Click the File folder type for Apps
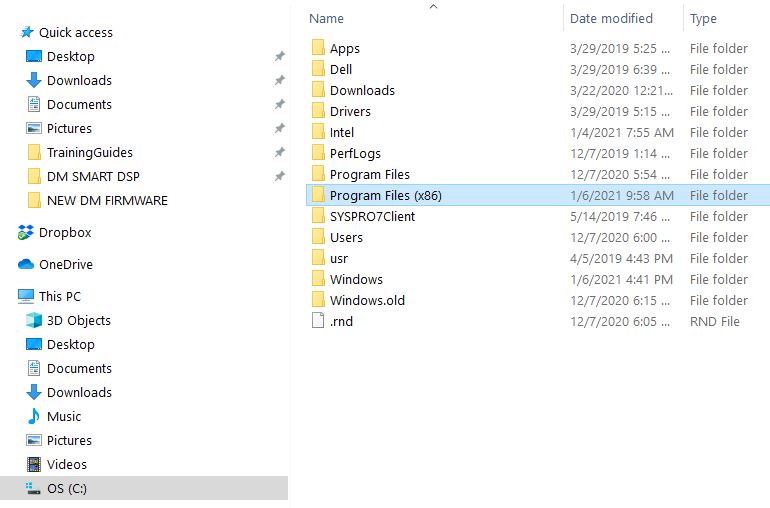 [x=718, y=48]
